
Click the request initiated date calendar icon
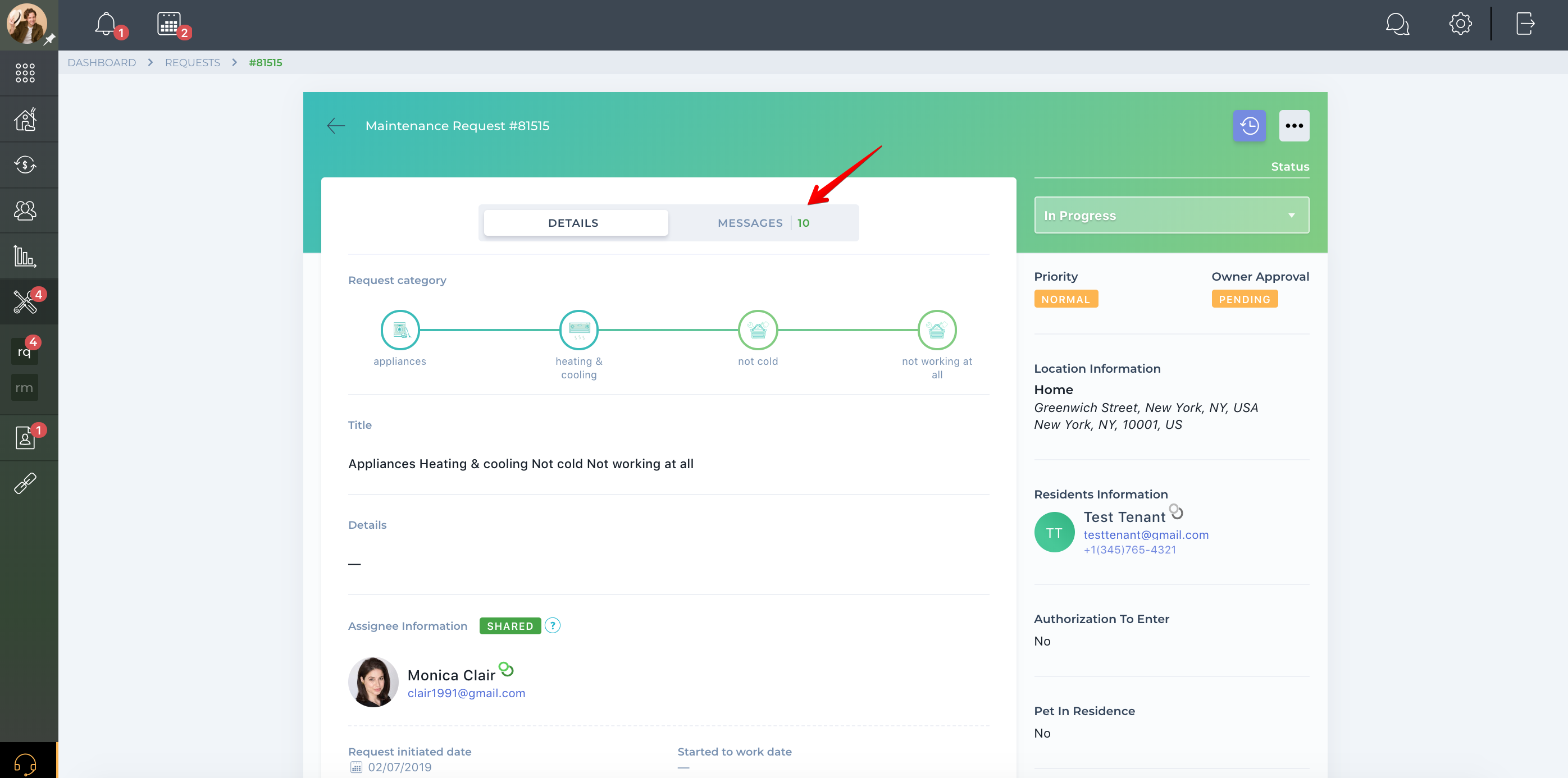point(356,767)
